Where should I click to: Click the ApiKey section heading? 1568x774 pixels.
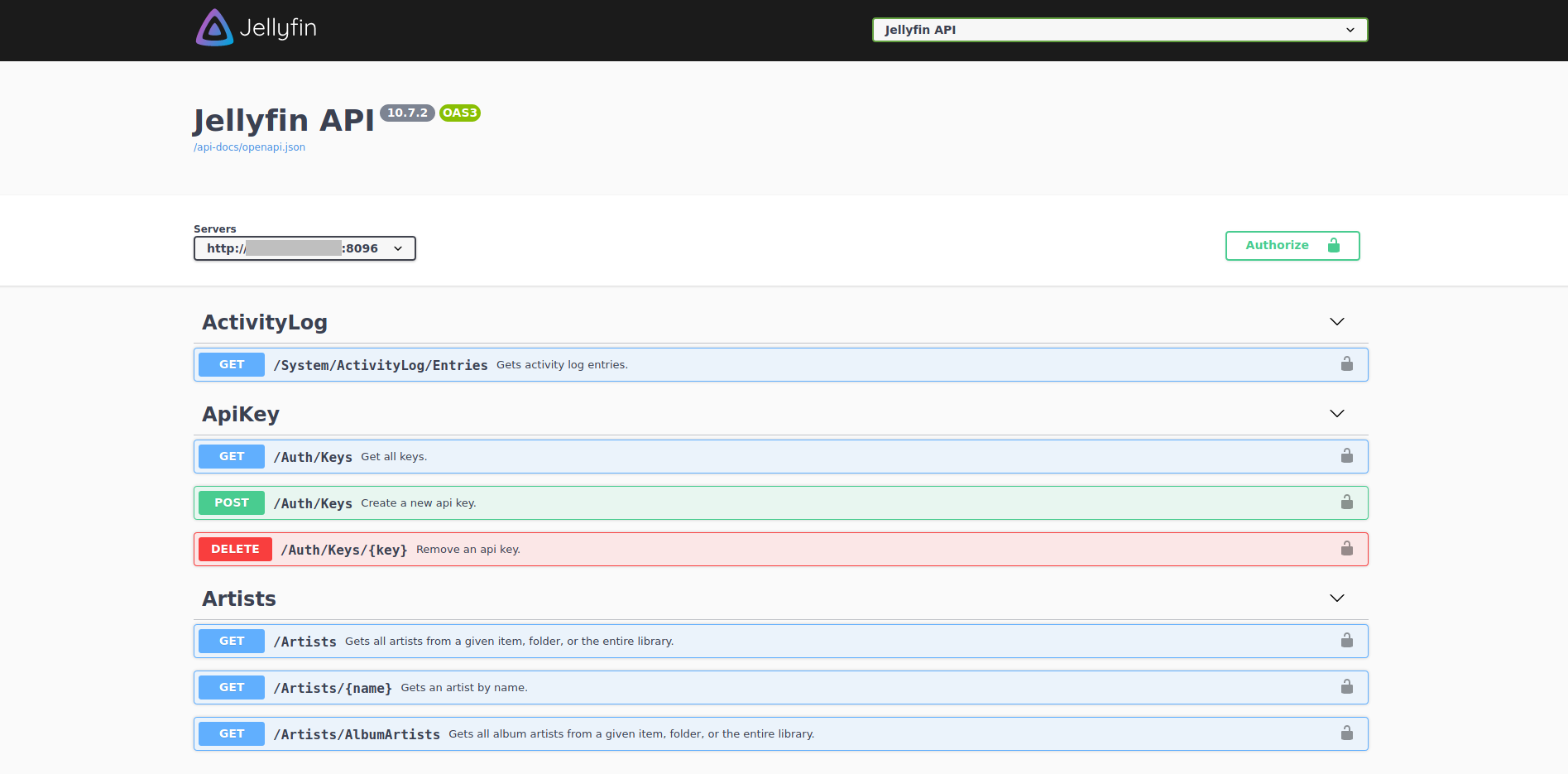coord(241,414)
